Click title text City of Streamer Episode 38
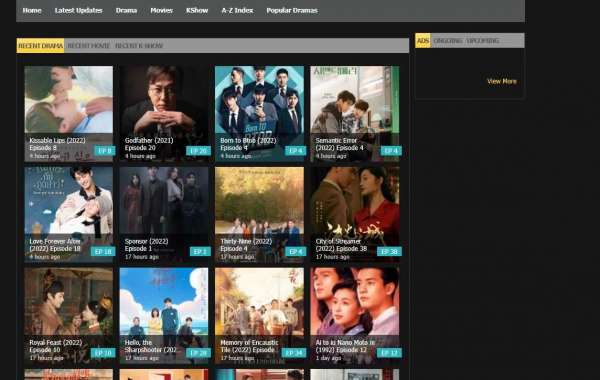The image size is (600, 380). (341, 245)
